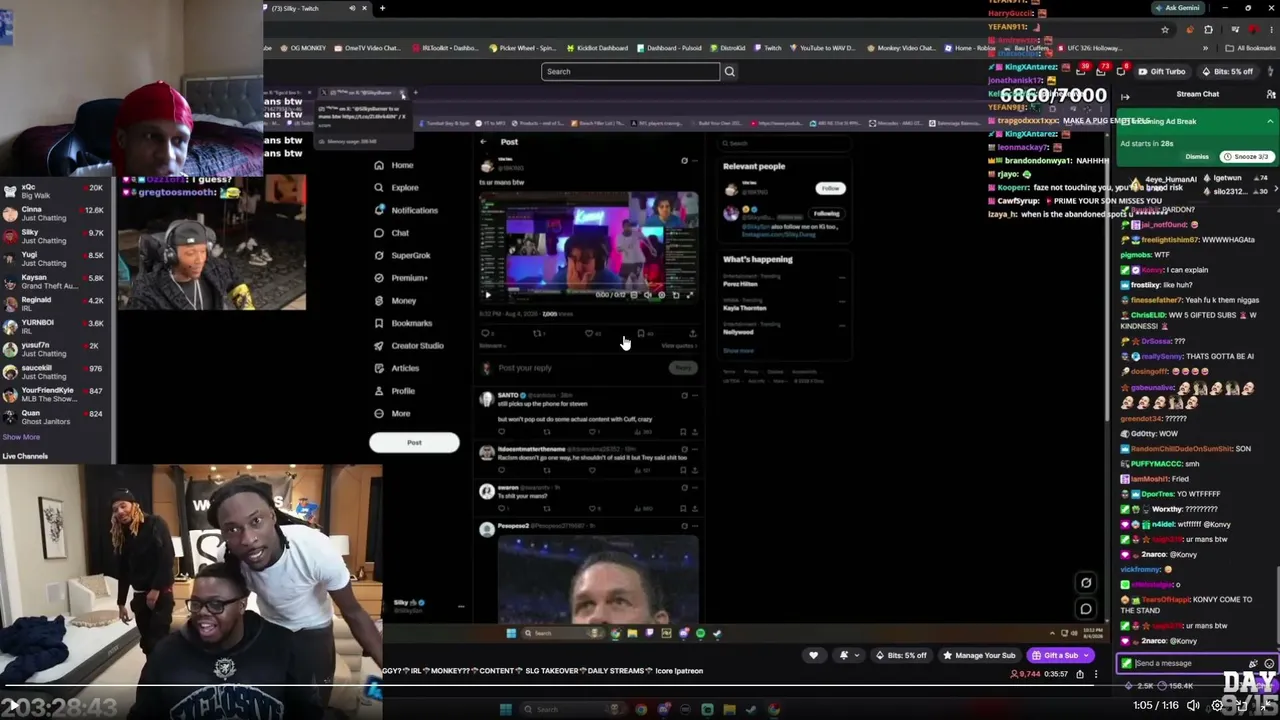This screenshot has width=1280, height=720.
Task: Click the Post button in X sidebar
Action: [x=414, y=442]
